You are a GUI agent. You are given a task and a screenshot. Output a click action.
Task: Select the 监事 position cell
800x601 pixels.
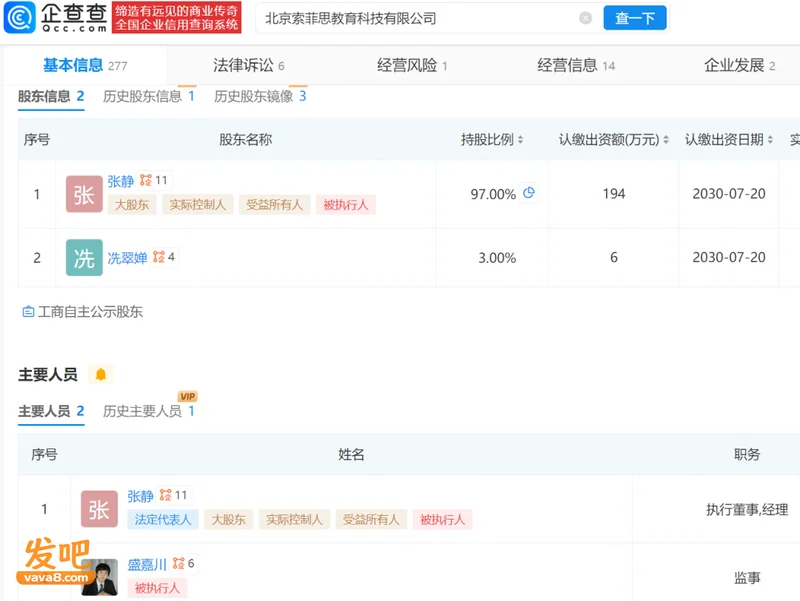point(747,578)
